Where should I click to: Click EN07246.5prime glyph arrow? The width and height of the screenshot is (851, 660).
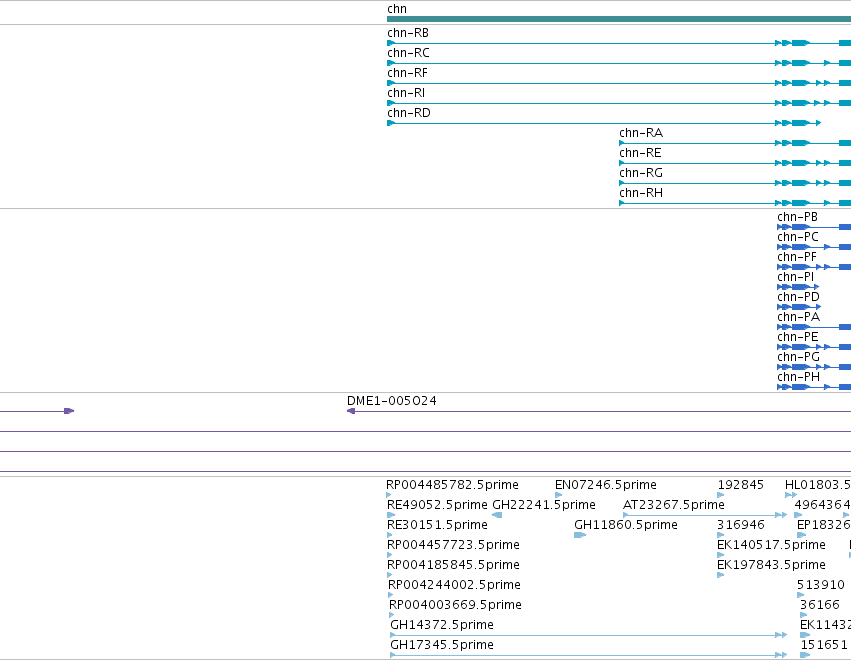coord(558,495)
